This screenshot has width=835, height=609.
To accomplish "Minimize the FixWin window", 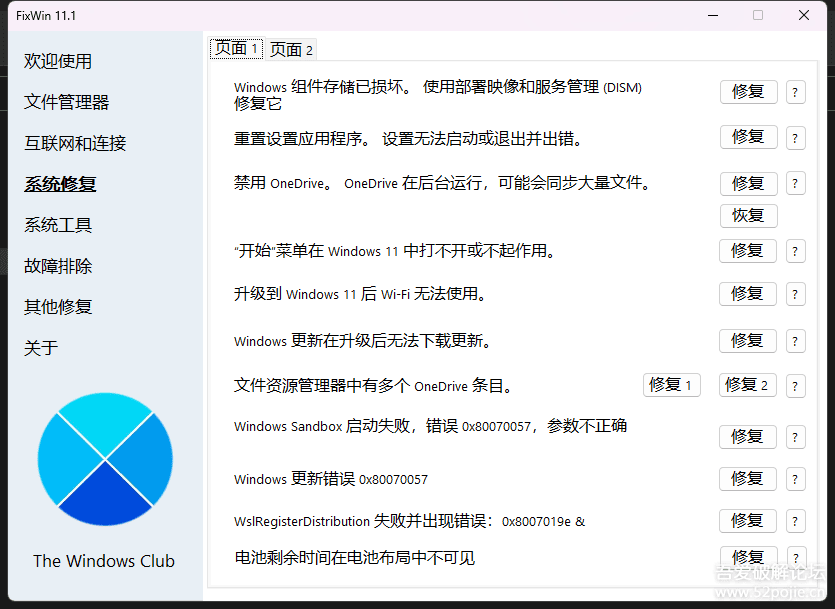I will tap(713, 15).
